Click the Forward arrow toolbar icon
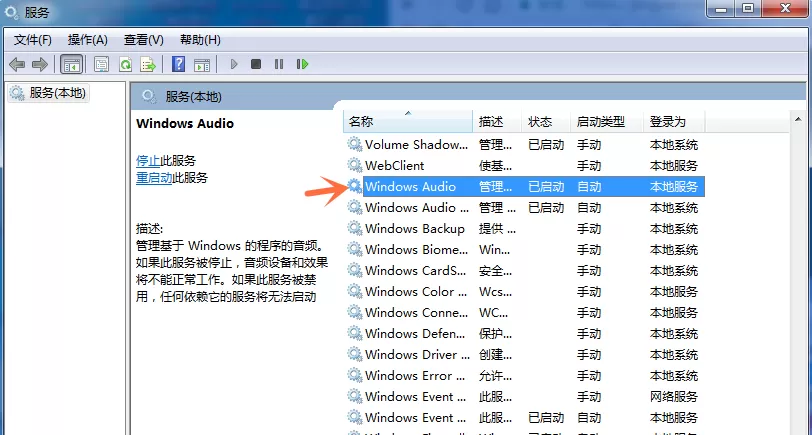 coord(40,64)
